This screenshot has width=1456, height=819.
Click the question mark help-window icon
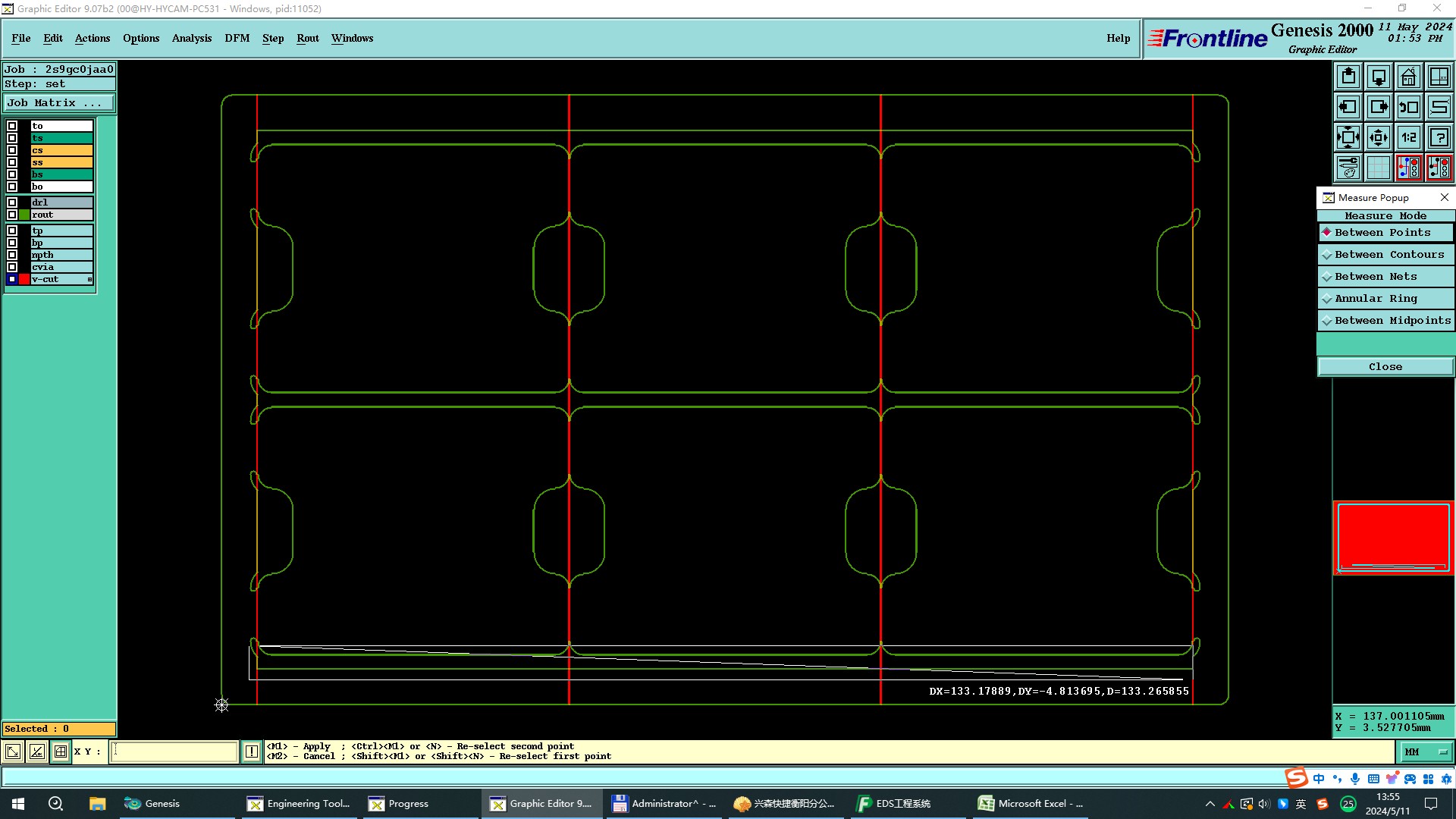point(1439,137)
